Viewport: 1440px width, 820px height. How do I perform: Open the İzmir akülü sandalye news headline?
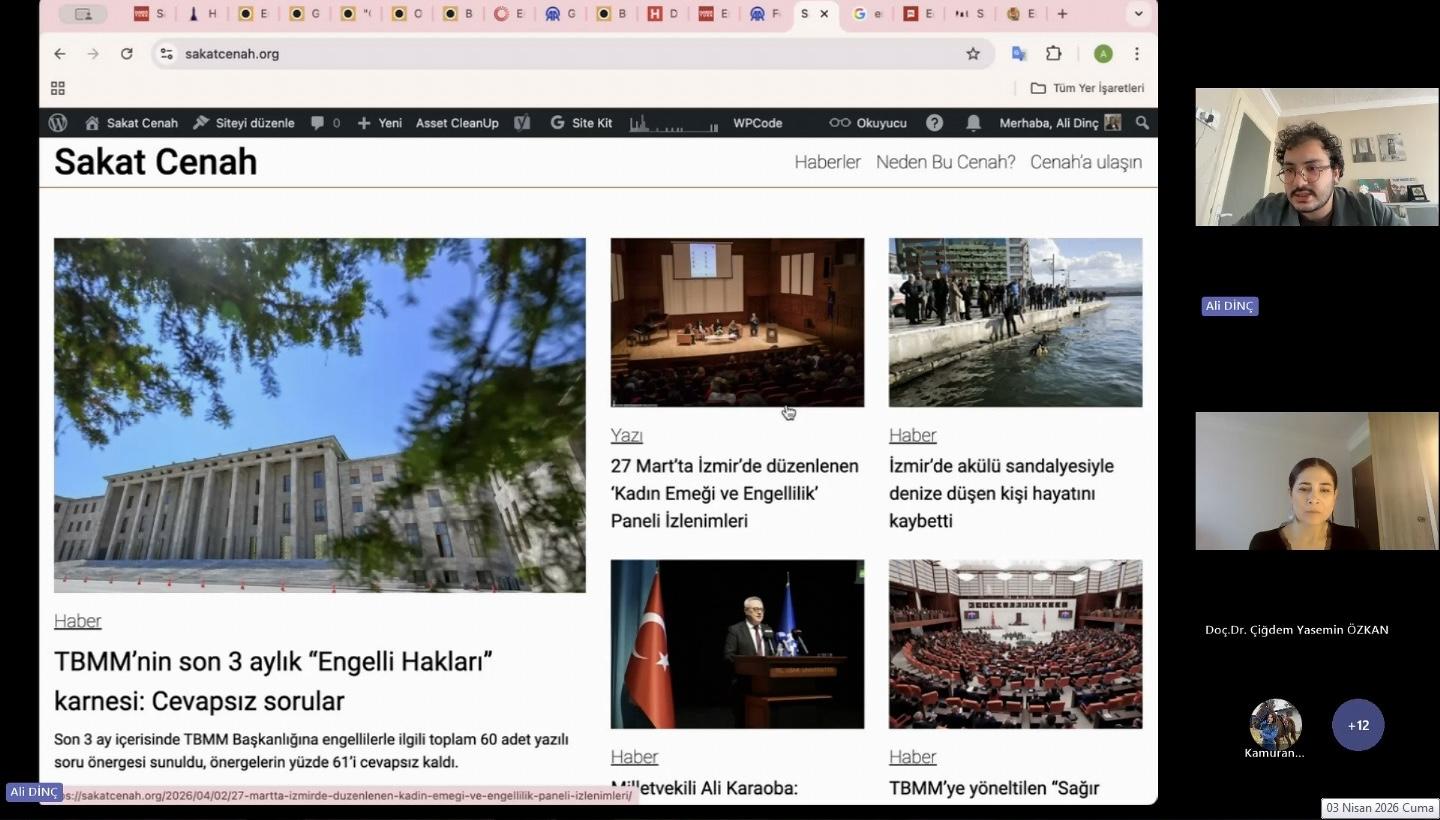tap(1001, 493)
